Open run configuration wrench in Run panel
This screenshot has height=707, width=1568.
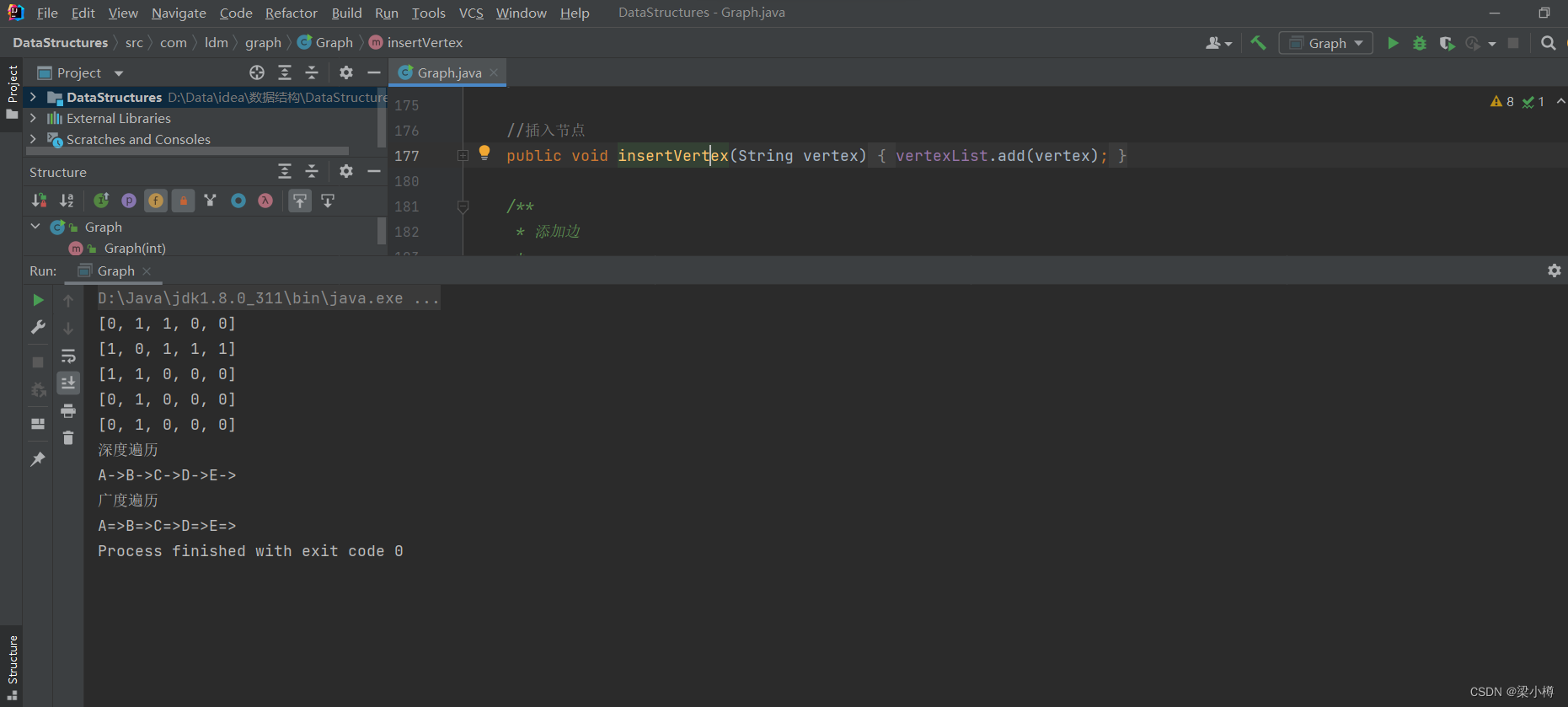(38, 327)
